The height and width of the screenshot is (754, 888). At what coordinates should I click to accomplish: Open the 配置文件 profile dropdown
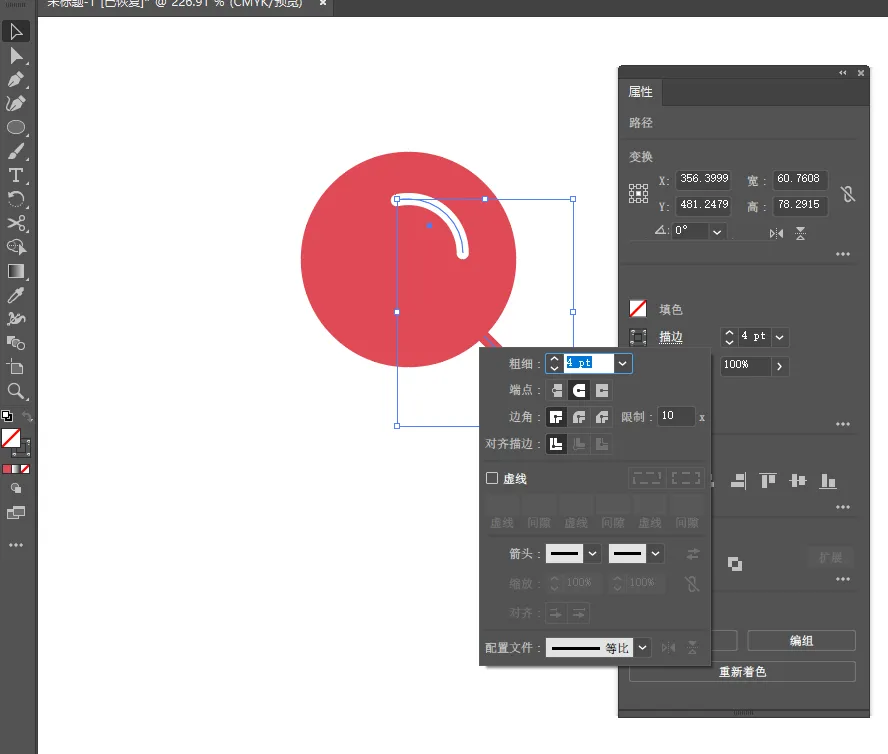[643, 647]
